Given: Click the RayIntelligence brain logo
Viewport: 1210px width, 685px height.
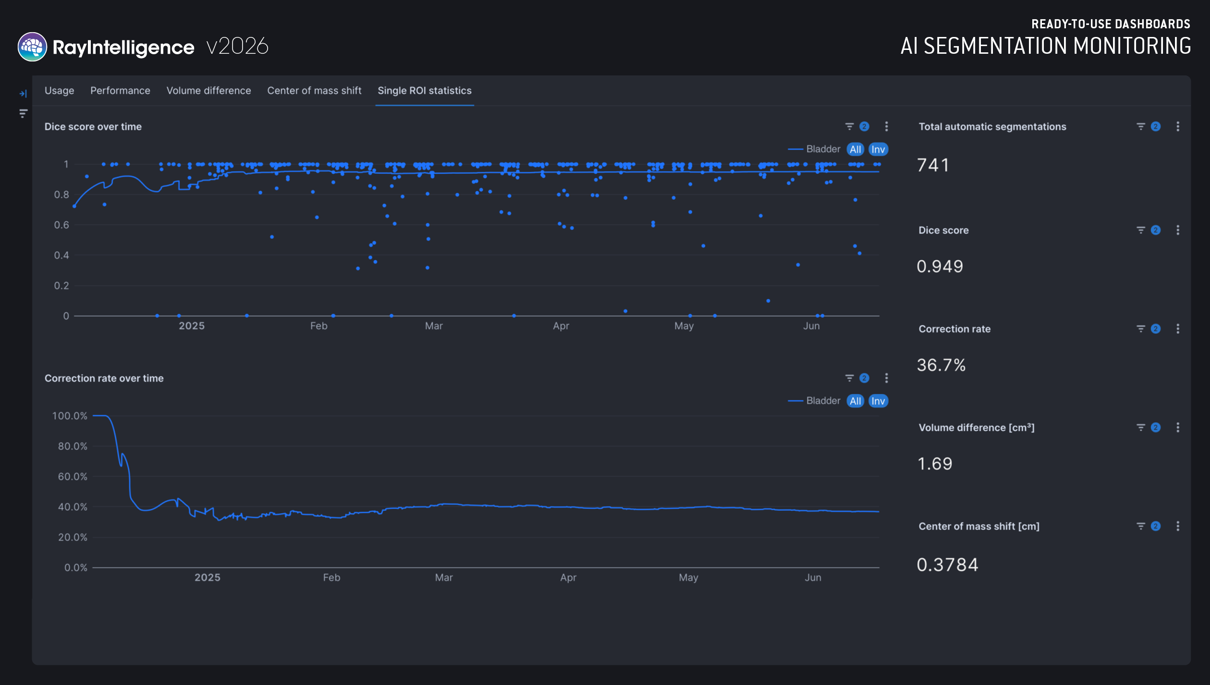Looking at the screenshot, I should click(32, 46).
